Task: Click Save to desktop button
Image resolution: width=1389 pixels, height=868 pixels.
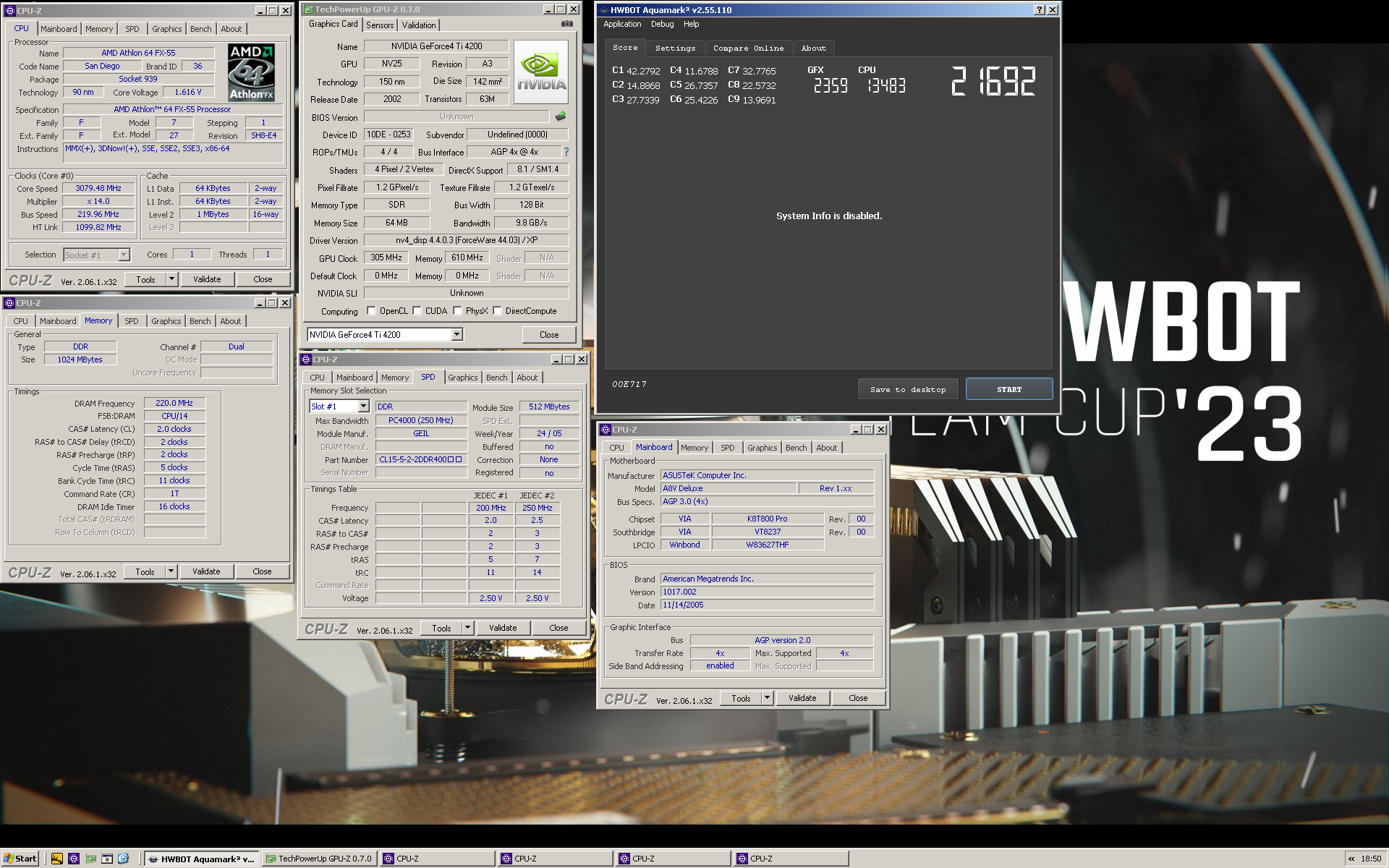Action: 908,389
